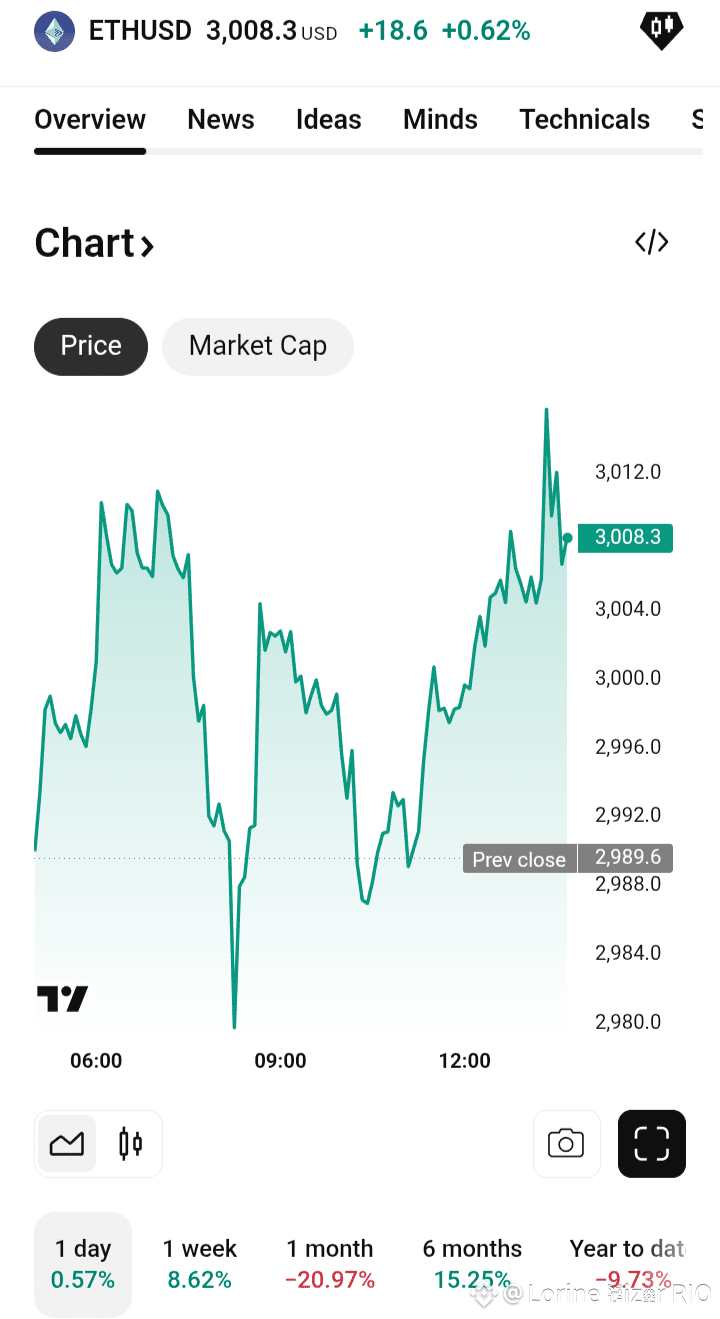Select the 6 months range

472,1264
